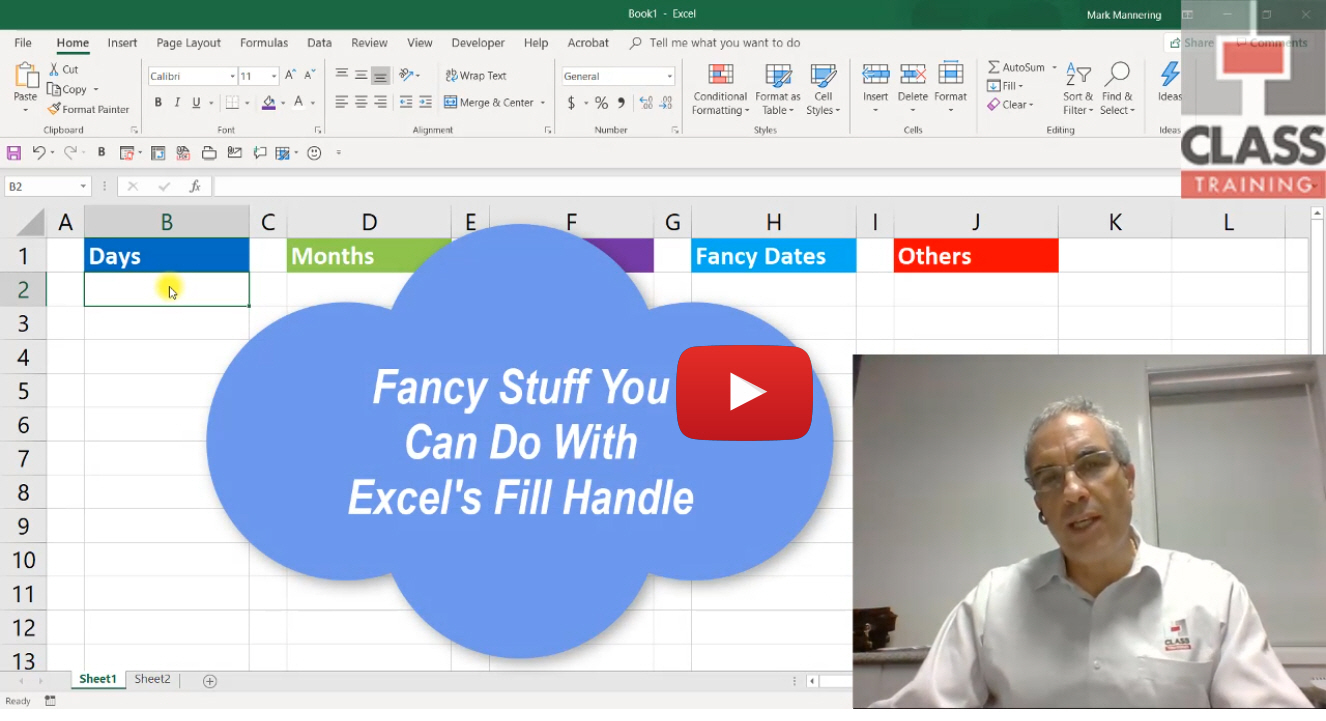Toggle Italic formatting in Font group

(177, 102)
